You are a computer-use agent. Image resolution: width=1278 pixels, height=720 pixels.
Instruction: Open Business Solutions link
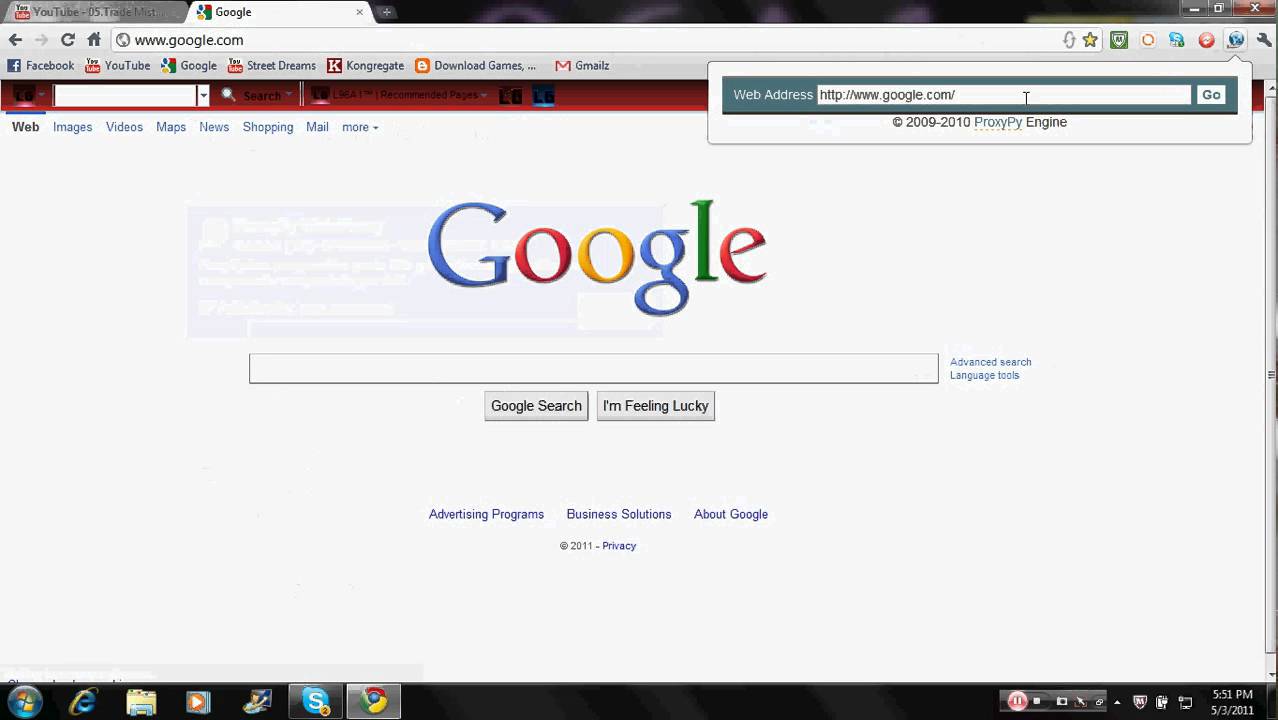pyautogui.click(x=619, y=514)
